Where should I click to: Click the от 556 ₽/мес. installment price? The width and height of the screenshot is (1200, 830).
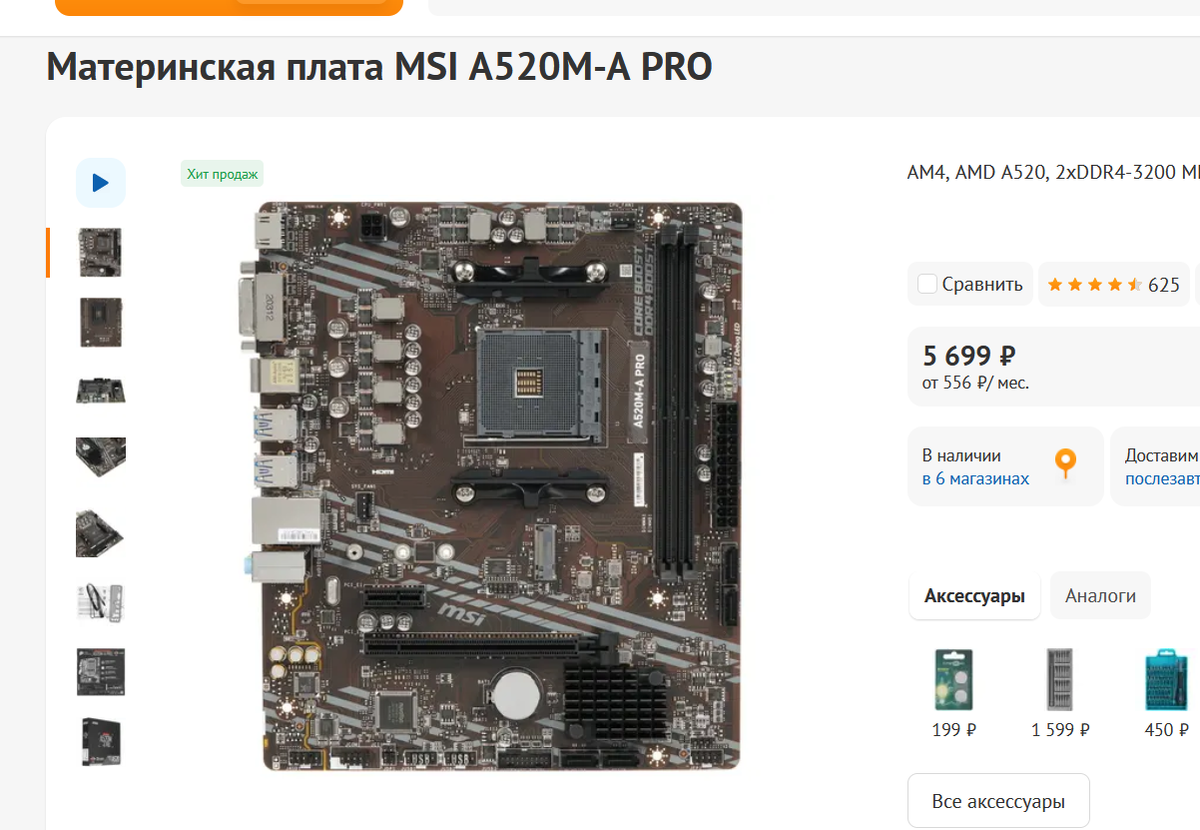point(975,382)
